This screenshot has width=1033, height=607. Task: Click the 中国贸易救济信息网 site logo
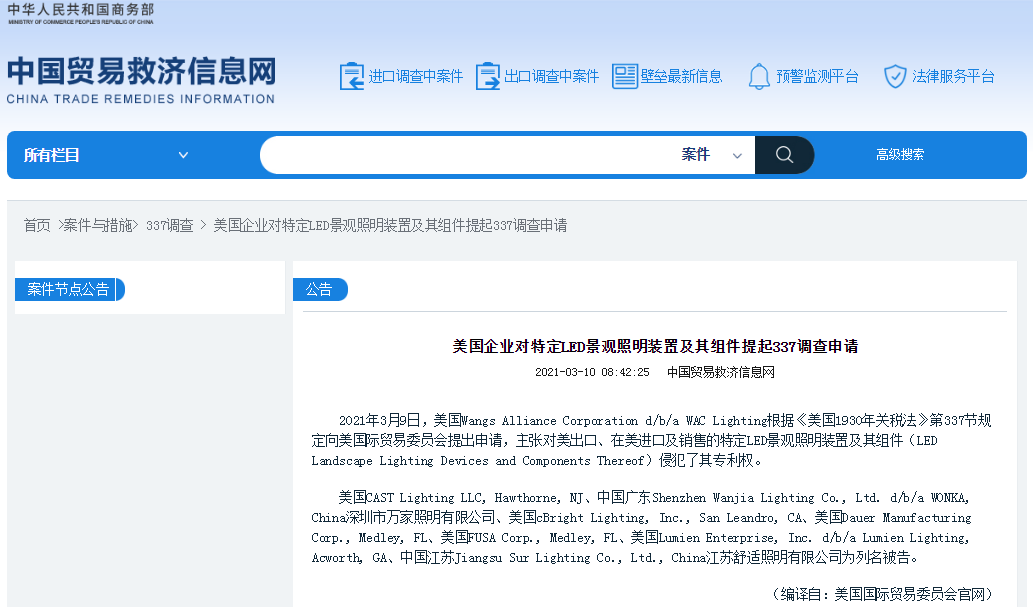tap(141, 80)
